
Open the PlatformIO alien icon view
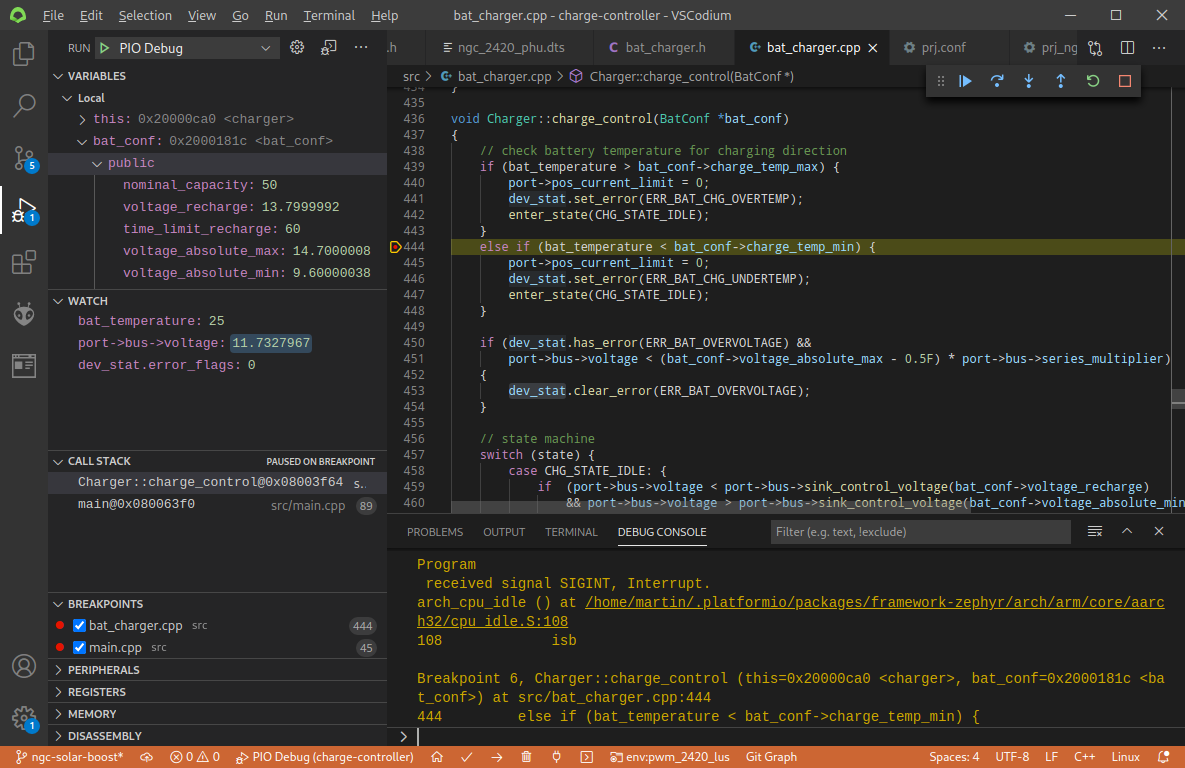[x=23, y=314]
